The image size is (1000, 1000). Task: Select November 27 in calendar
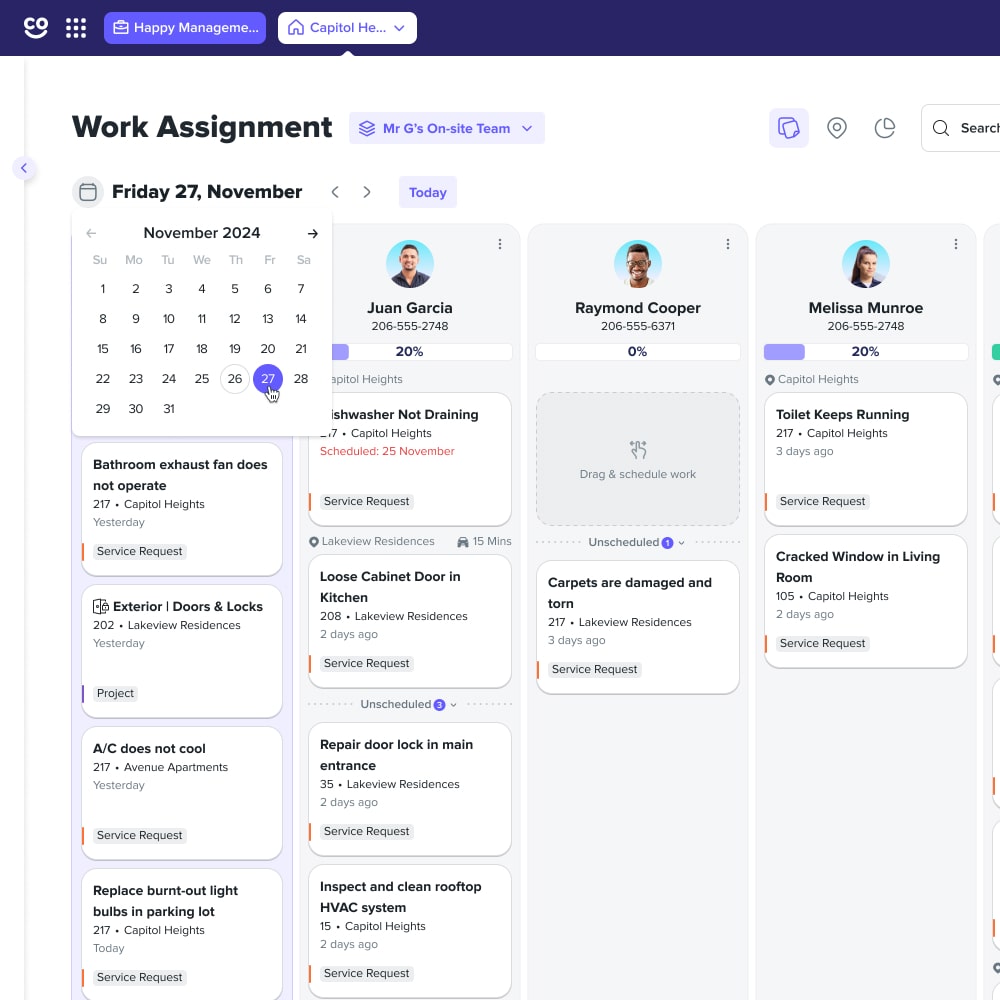(x=268, y=379)
